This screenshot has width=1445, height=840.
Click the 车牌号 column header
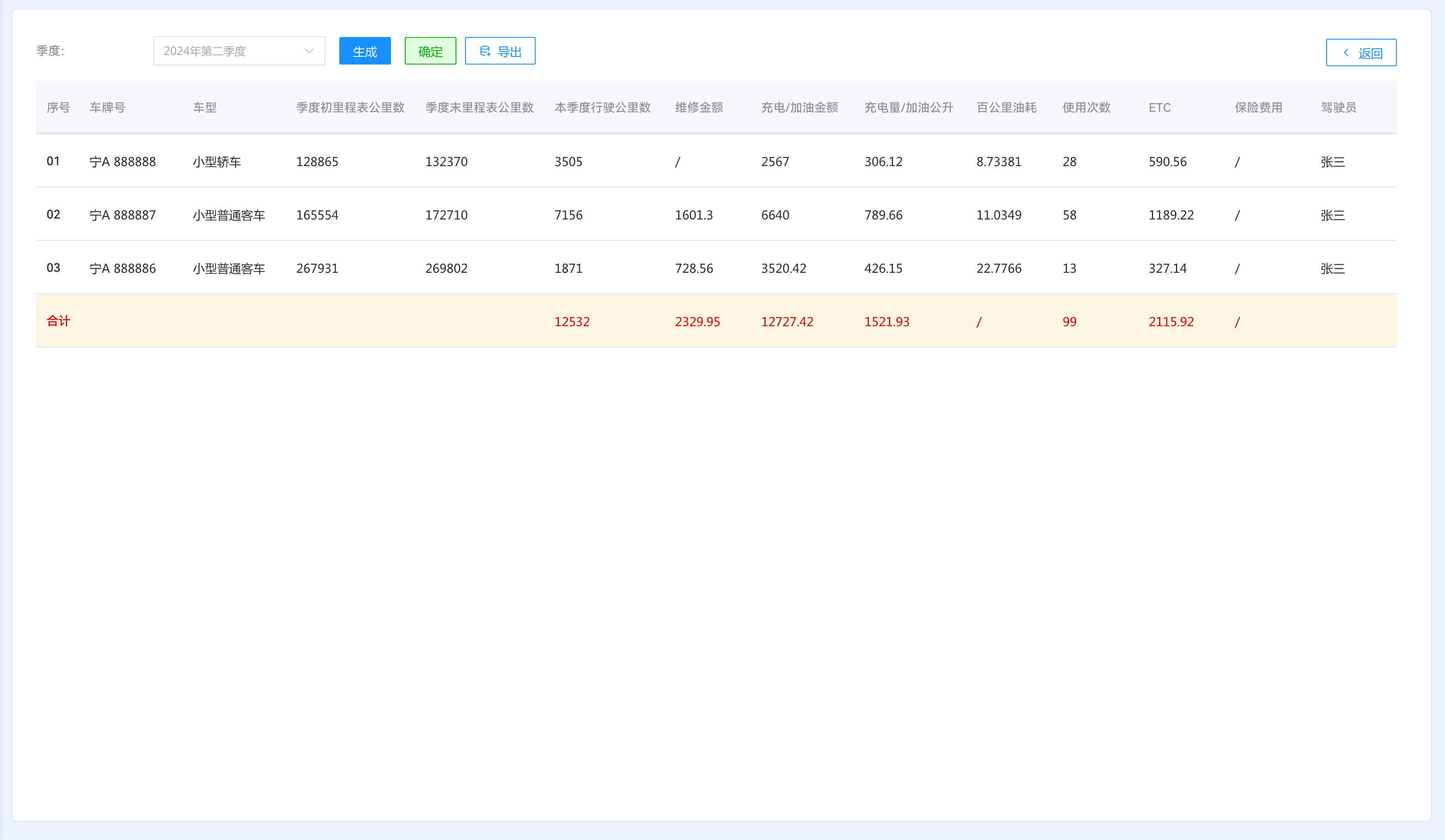[x=107, y=107]
